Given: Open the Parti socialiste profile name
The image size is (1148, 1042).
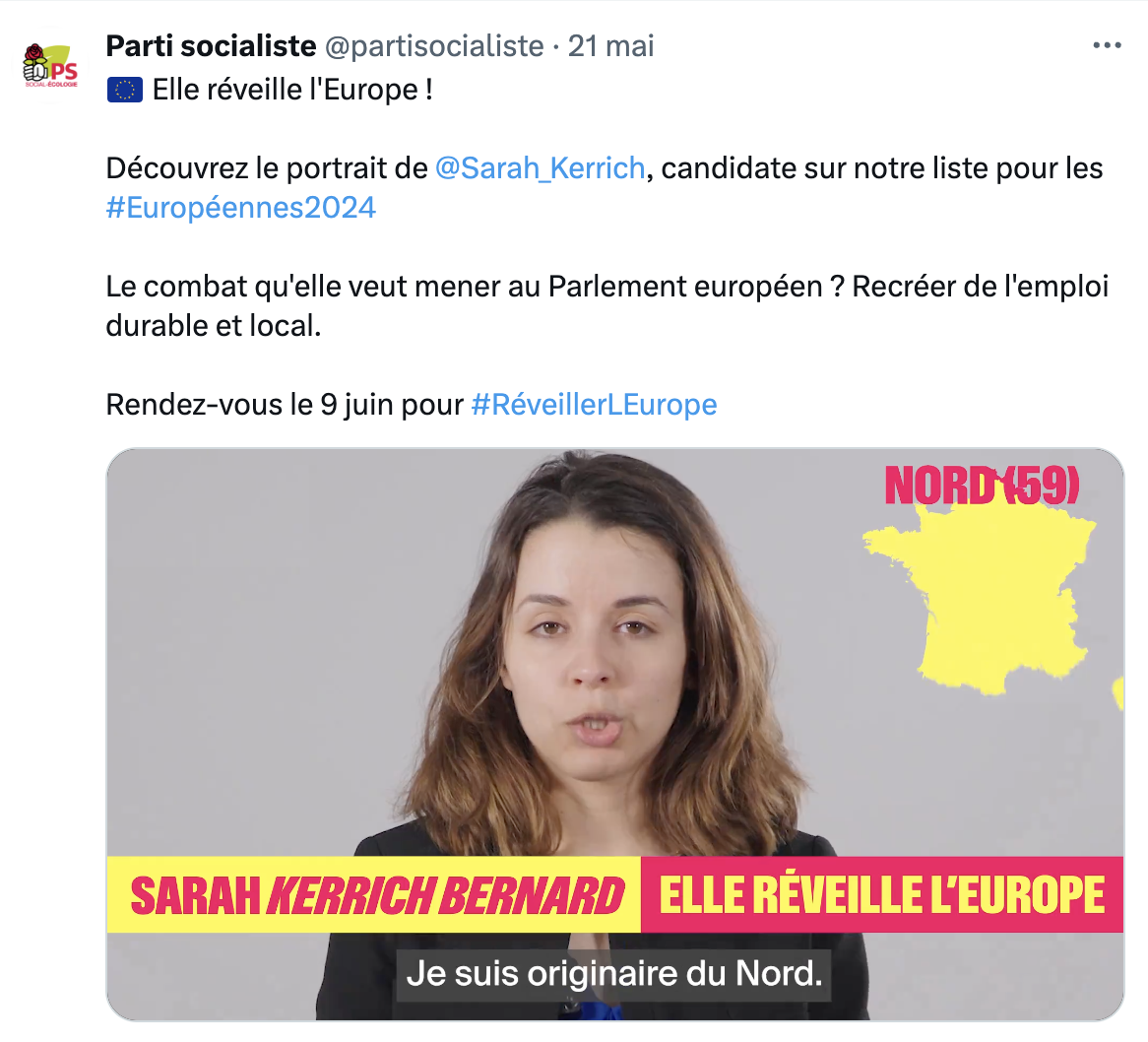Looking at the screenshot, I should pyautogui.click(x=211, y=46).
